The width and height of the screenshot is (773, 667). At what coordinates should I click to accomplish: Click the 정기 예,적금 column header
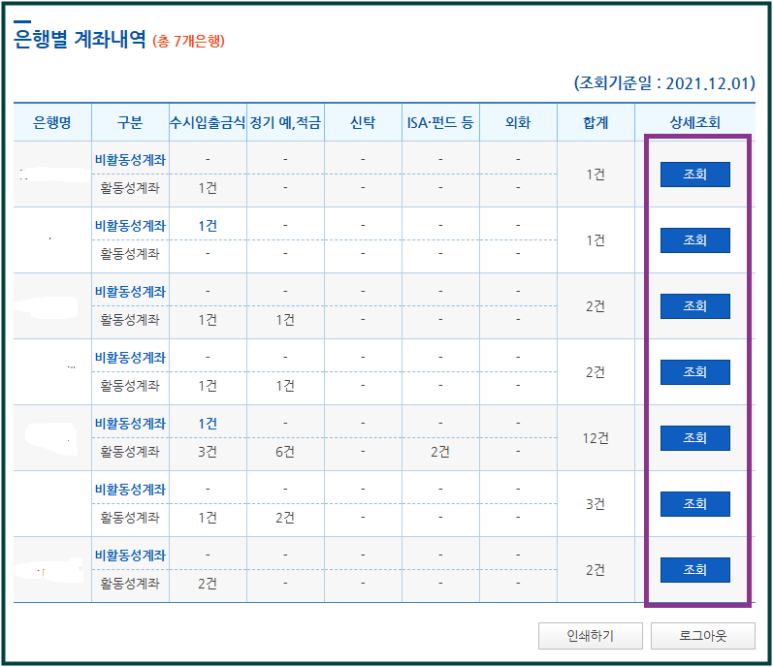285,122
